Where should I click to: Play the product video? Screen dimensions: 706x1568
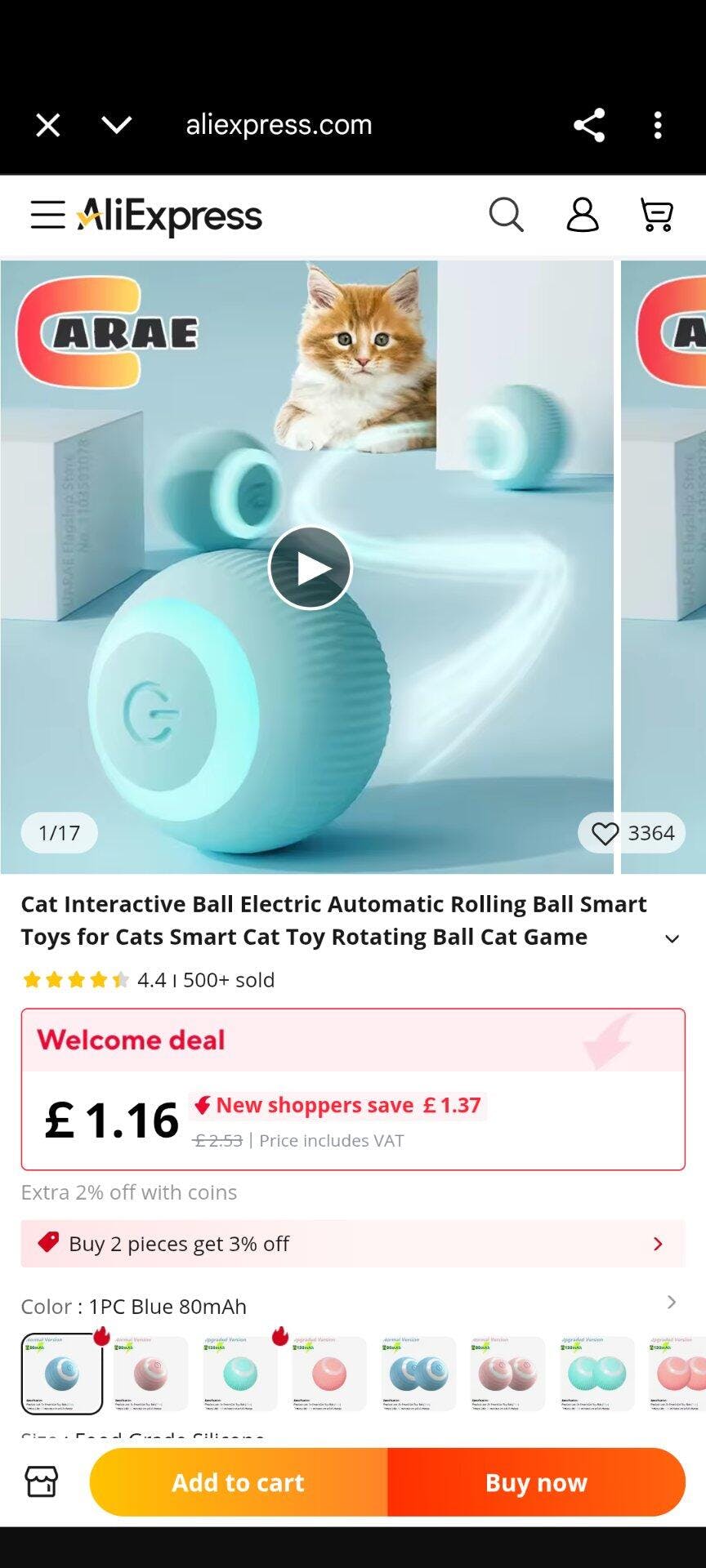tap(310, 568)
